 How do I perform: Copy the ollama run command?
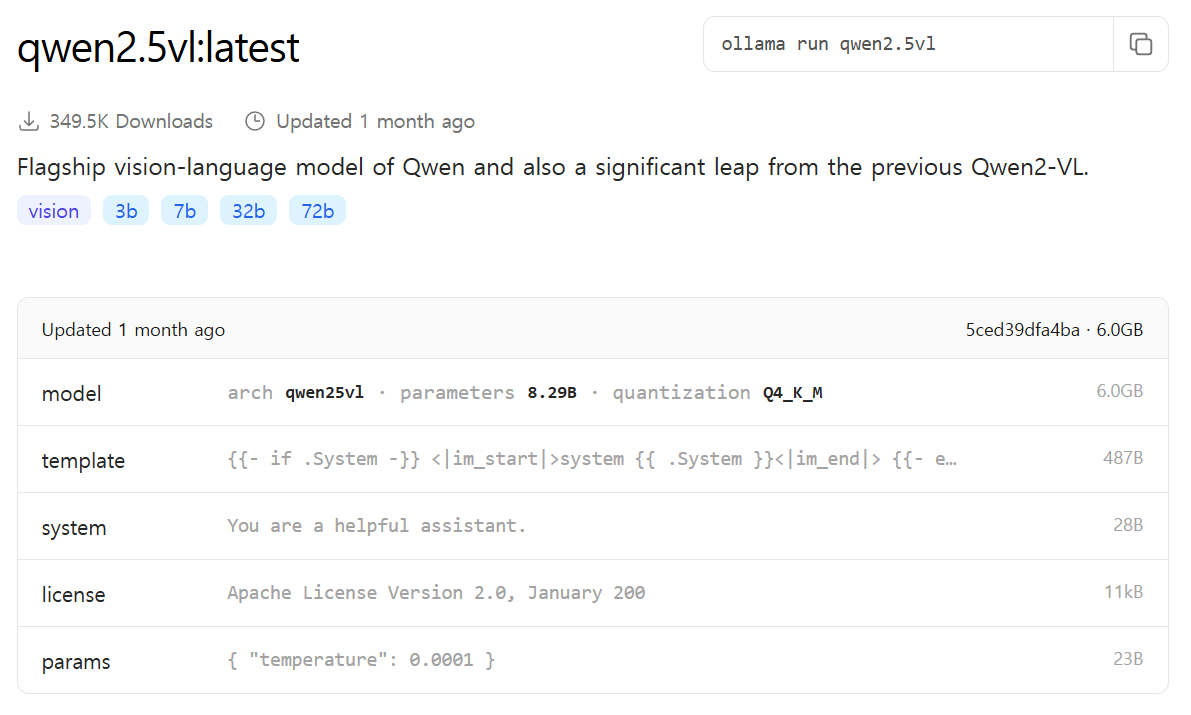point(1140,44)
